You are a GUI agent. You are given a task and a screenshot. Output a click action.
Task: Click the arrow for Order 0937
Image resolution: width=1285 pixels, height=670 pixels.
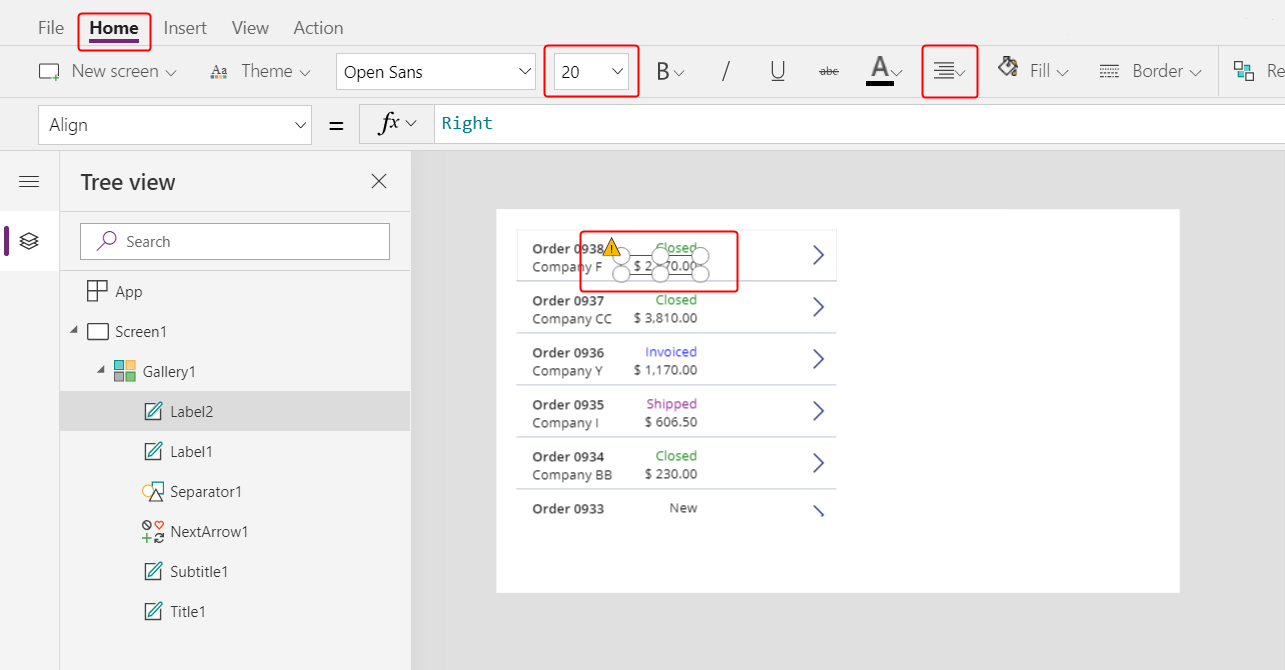pos(818,307)
